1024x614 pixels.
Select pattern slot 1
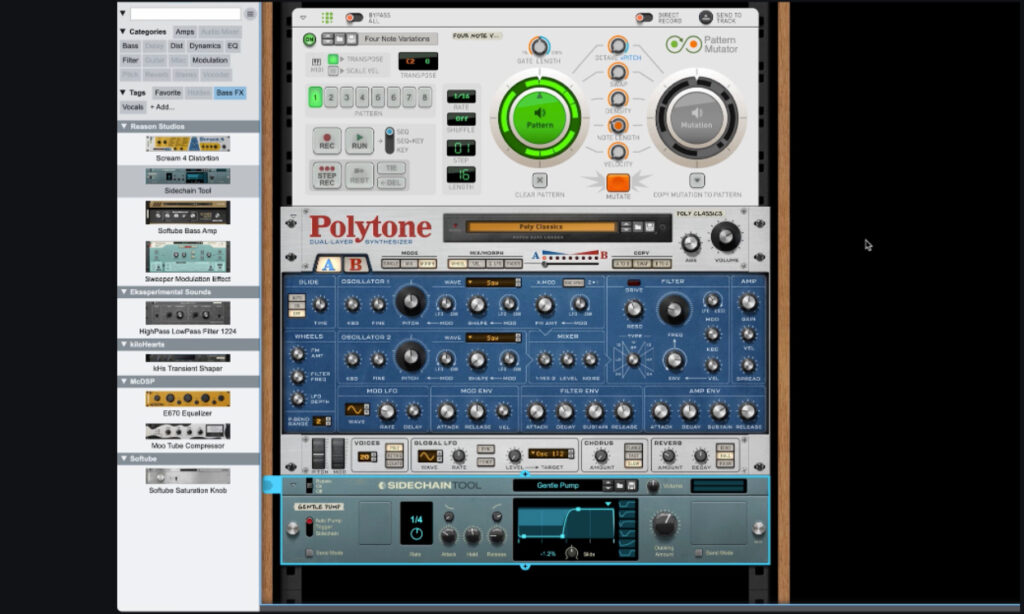point(315,98)
